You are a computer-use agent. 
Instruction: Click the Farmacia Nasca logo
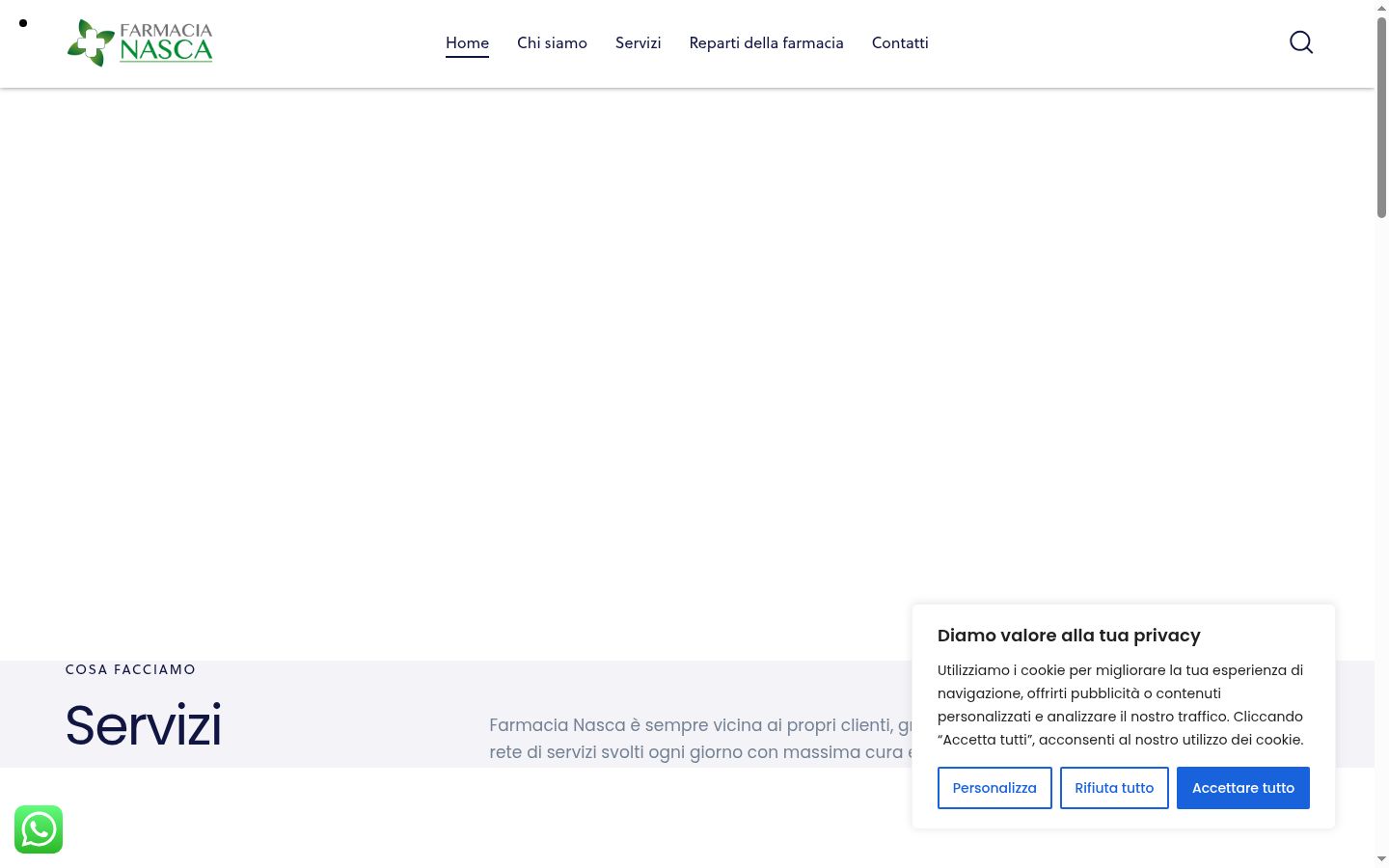pos(140,42)
